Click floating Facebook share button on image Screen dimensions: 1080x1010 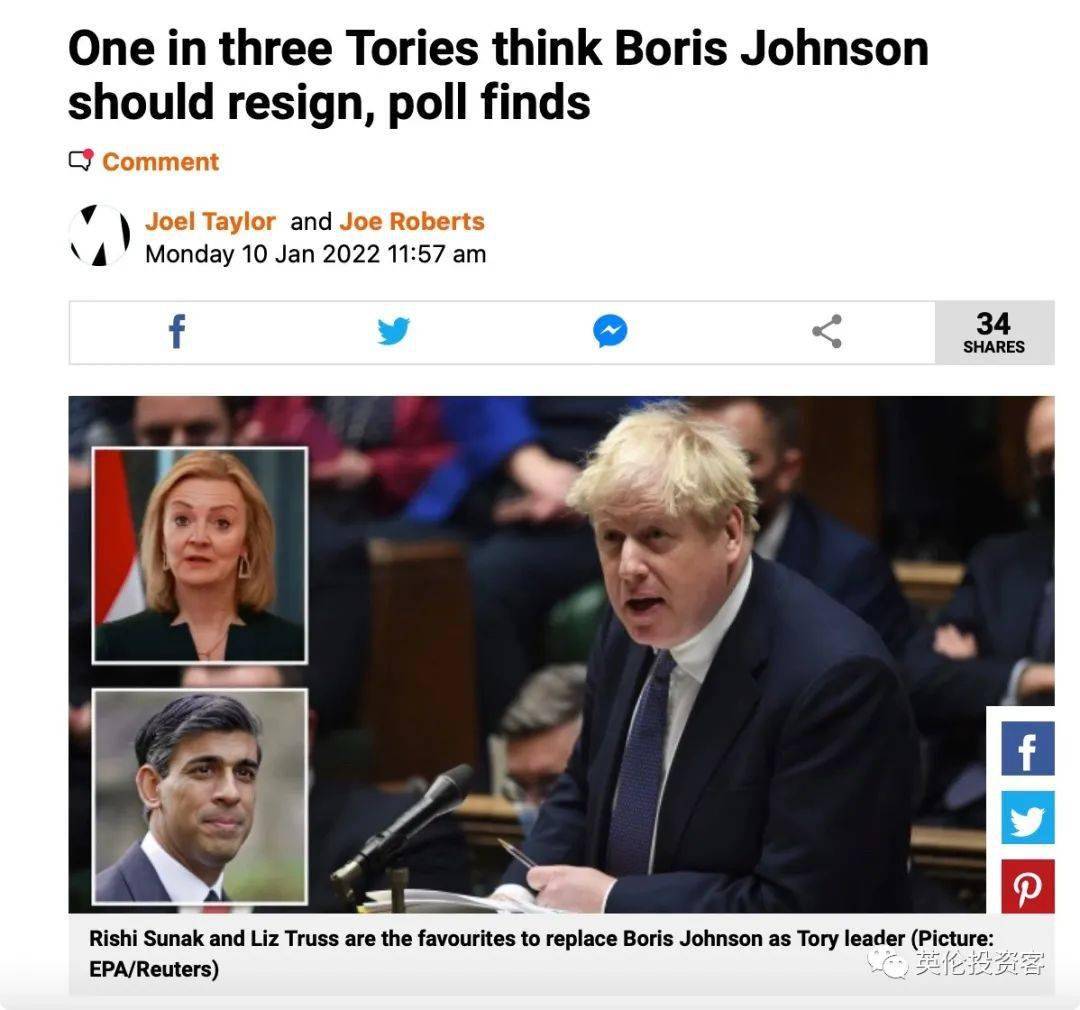tap(1028, 749)
